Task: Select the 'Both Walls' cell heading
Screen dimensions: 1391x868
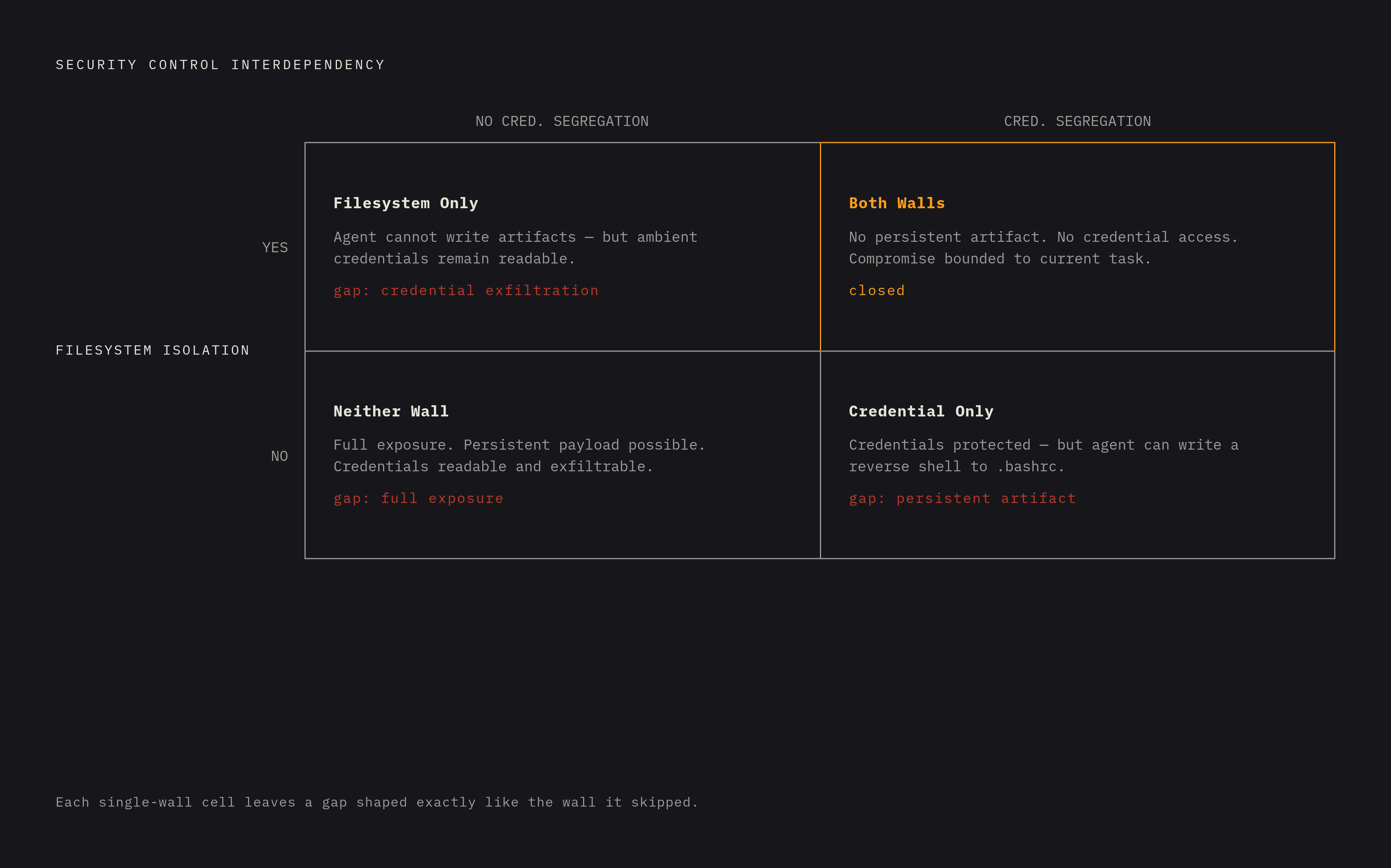Action: 897,203
